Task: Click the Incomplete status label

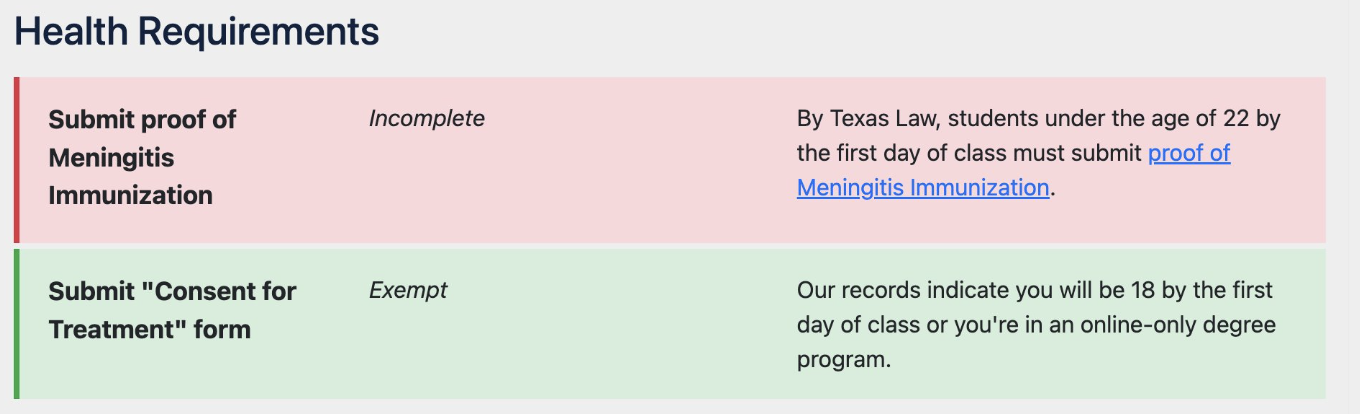Action: coord(426,119)
